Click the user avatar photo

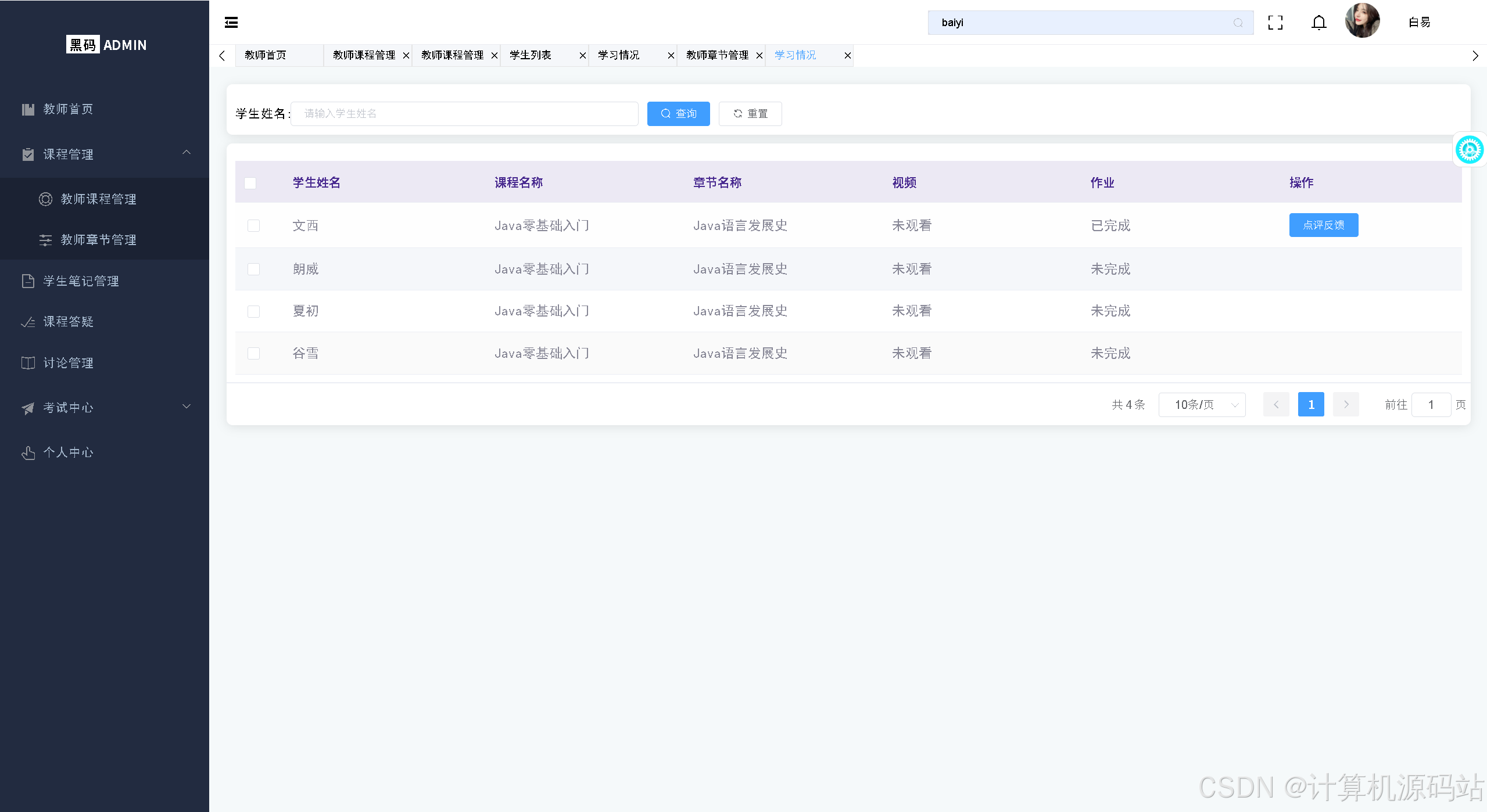[1362, 21]
